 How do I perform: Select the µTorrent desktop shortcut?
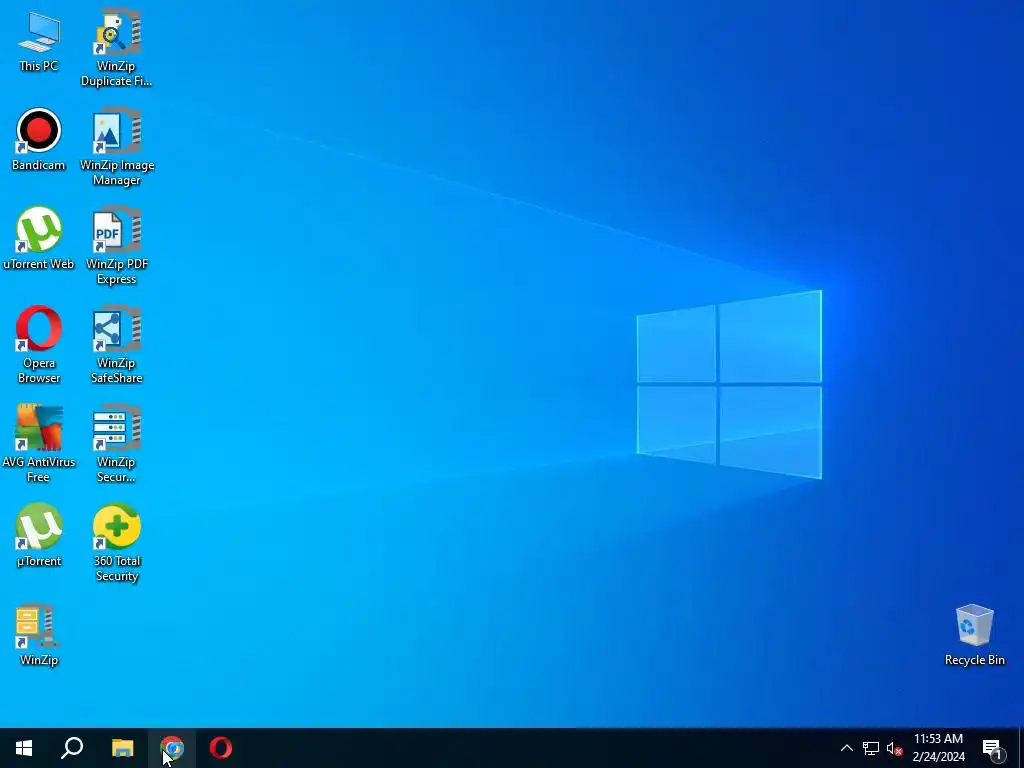click(39, 536)
